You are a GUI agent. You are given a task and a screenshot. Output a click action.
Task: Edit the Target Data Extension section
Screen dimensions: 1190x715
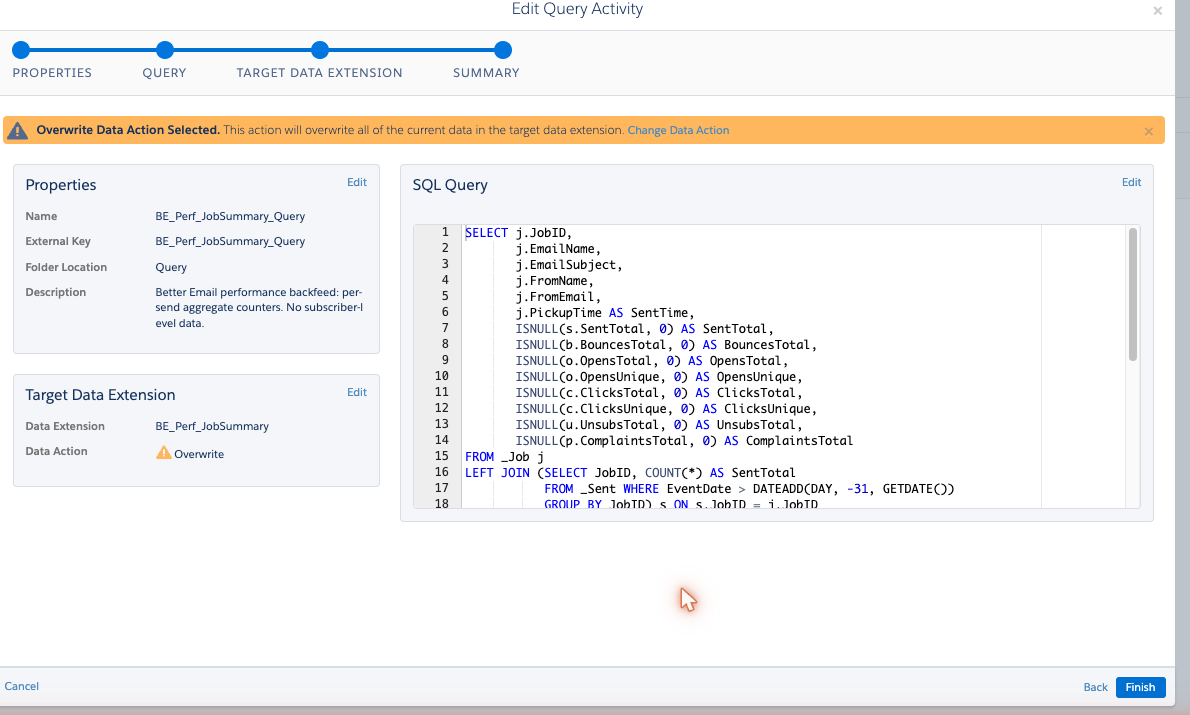click(357, 392)
